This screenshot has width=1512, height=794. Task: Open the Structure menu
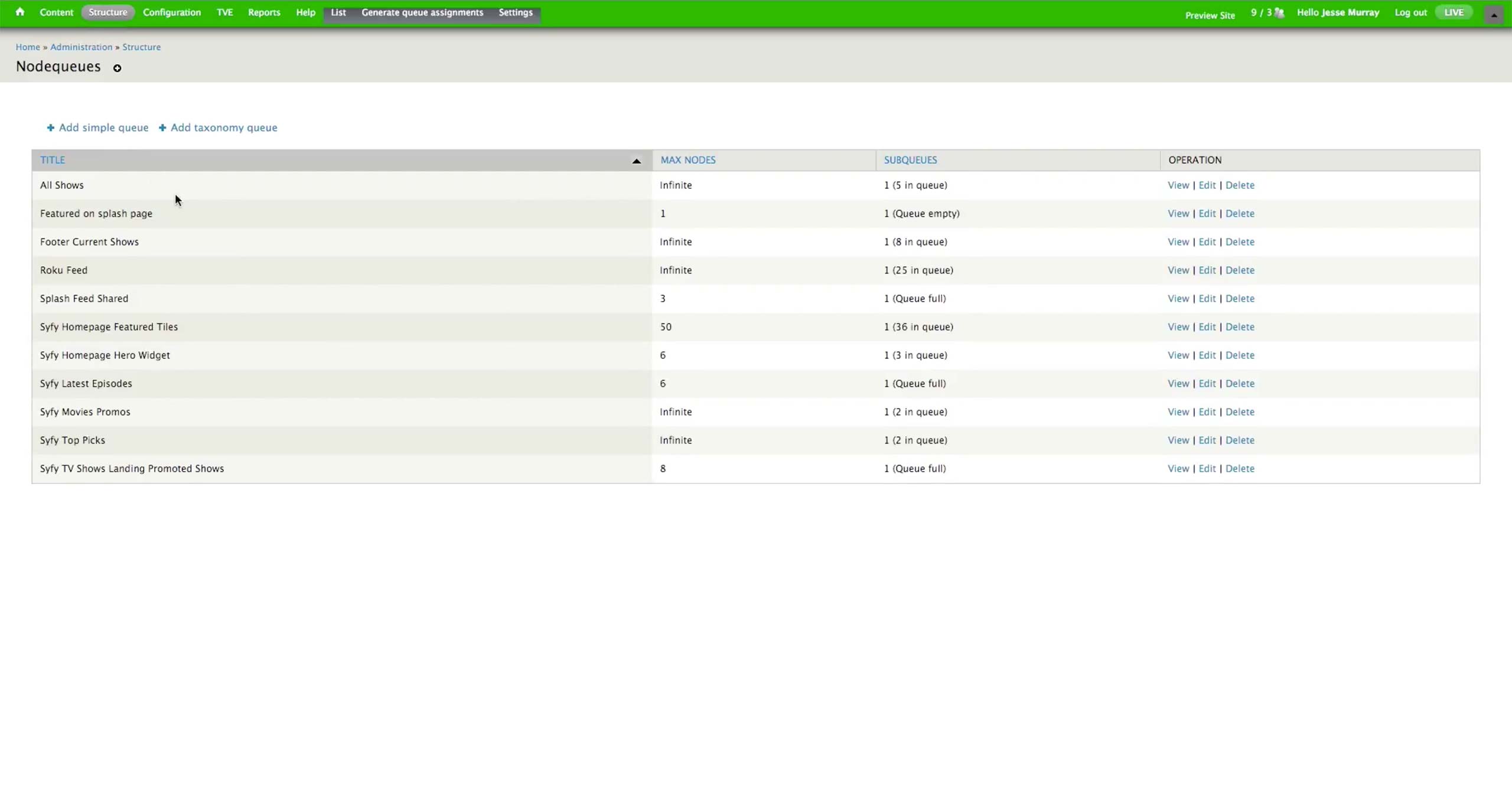coord(107,12)
